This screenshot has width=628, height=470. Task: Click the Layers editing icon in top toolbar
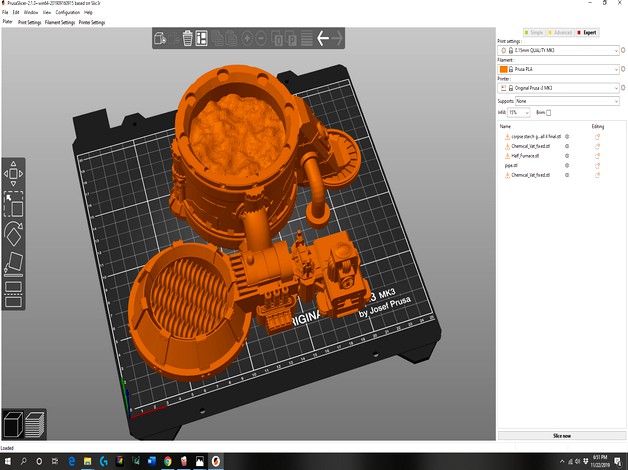pyautogui.click(x=307, y=38)
